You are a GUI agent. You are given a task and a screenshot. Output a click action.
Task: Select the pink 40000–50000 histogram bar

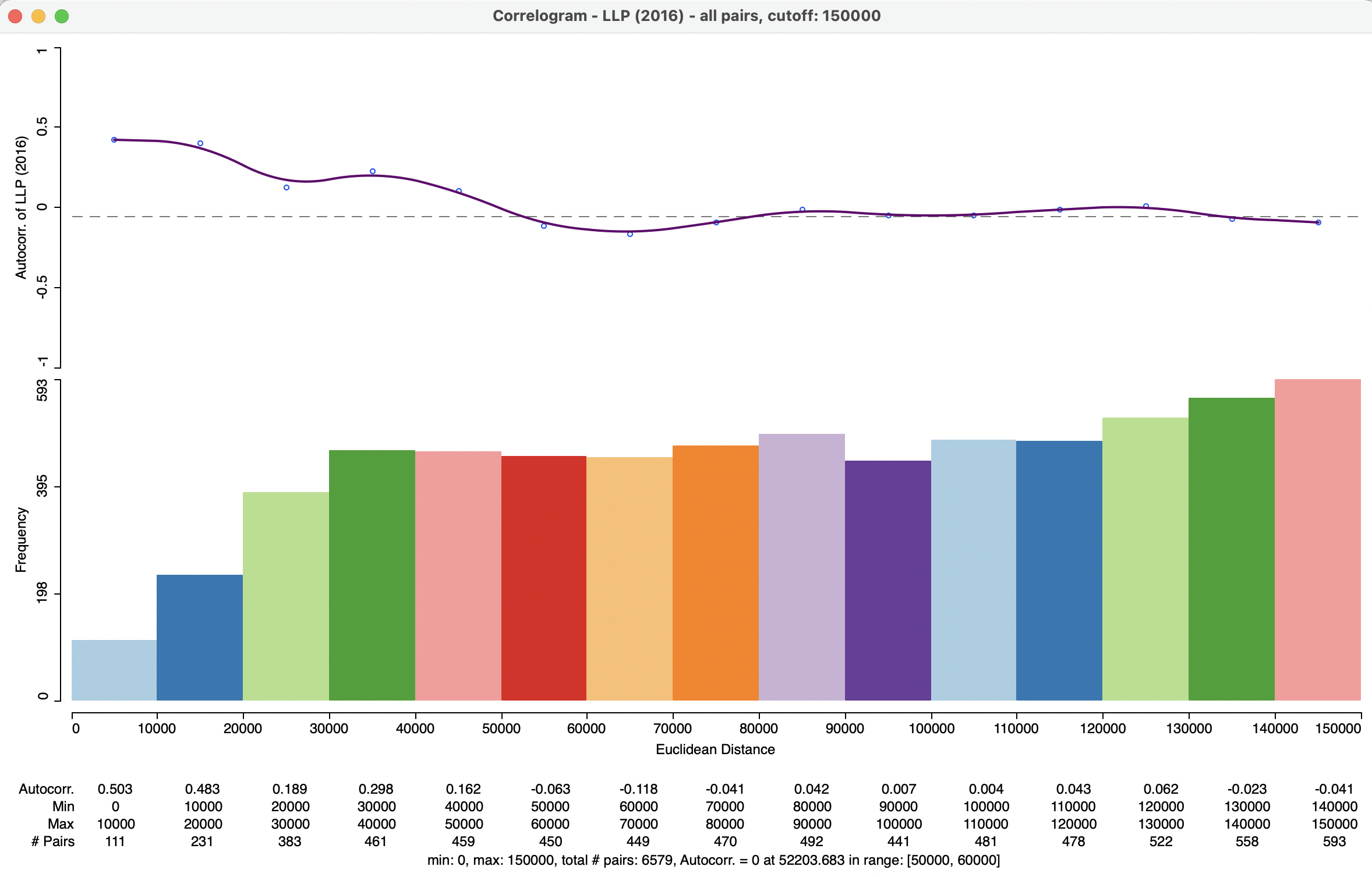click(458, 576)
